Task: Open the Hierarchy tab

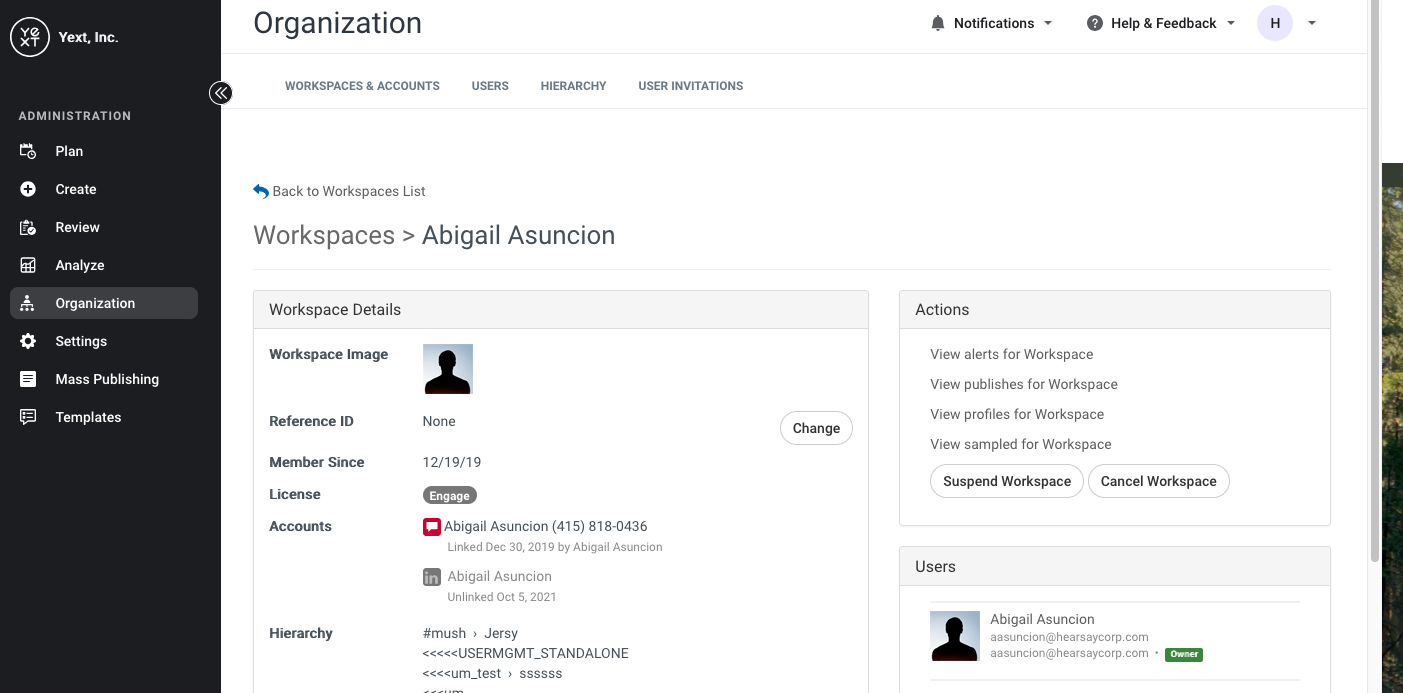Action: pos(573,86)
